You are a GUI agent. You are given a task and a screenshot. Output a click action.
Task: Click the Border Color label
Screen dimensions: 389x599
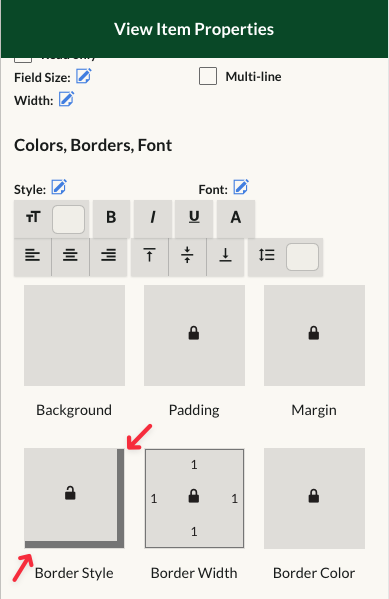[x=314, y=573]
